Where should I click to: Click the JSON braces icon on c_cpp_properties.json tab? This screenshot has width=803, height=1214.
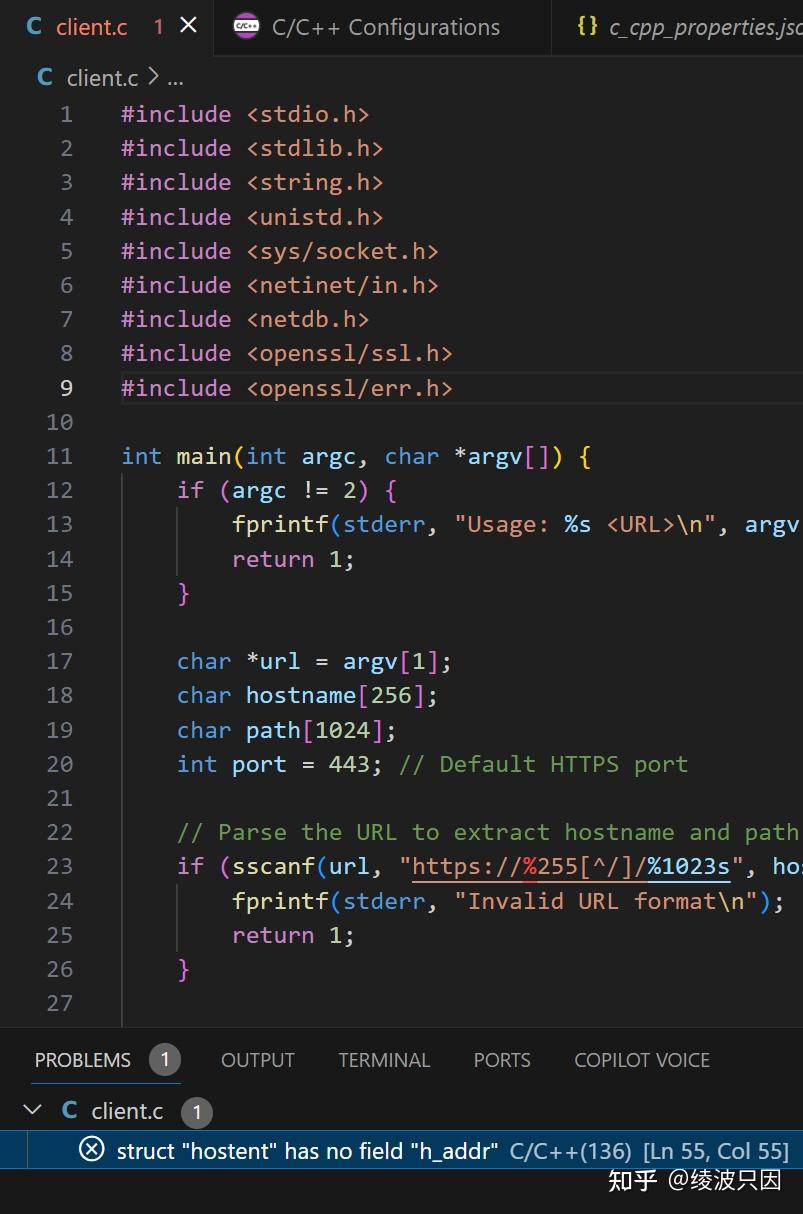coord(589,26)
